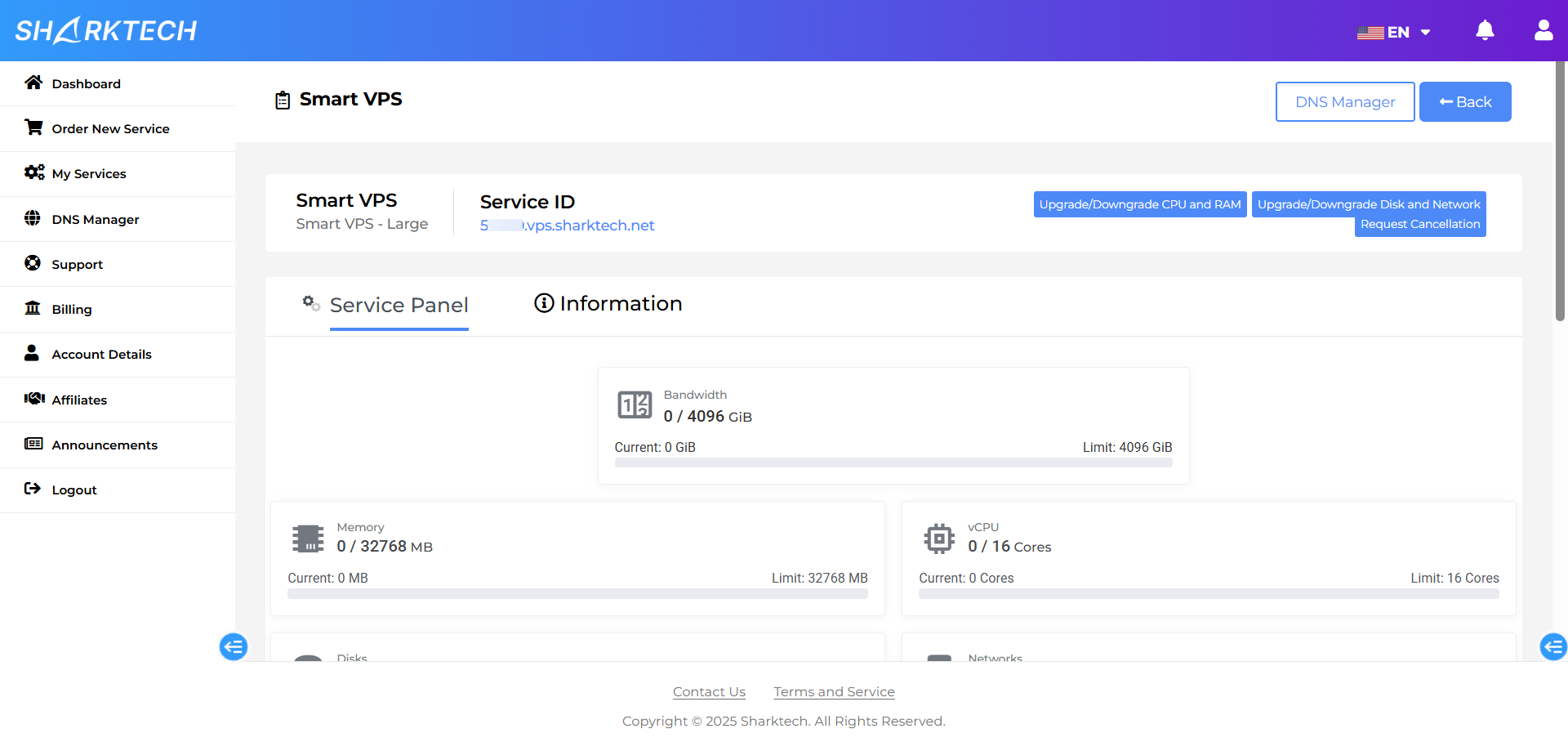Click the 0 / 4096 GiB bandwidth value
The width and height of the screenshot is (1568, 751).
[707, 417]
